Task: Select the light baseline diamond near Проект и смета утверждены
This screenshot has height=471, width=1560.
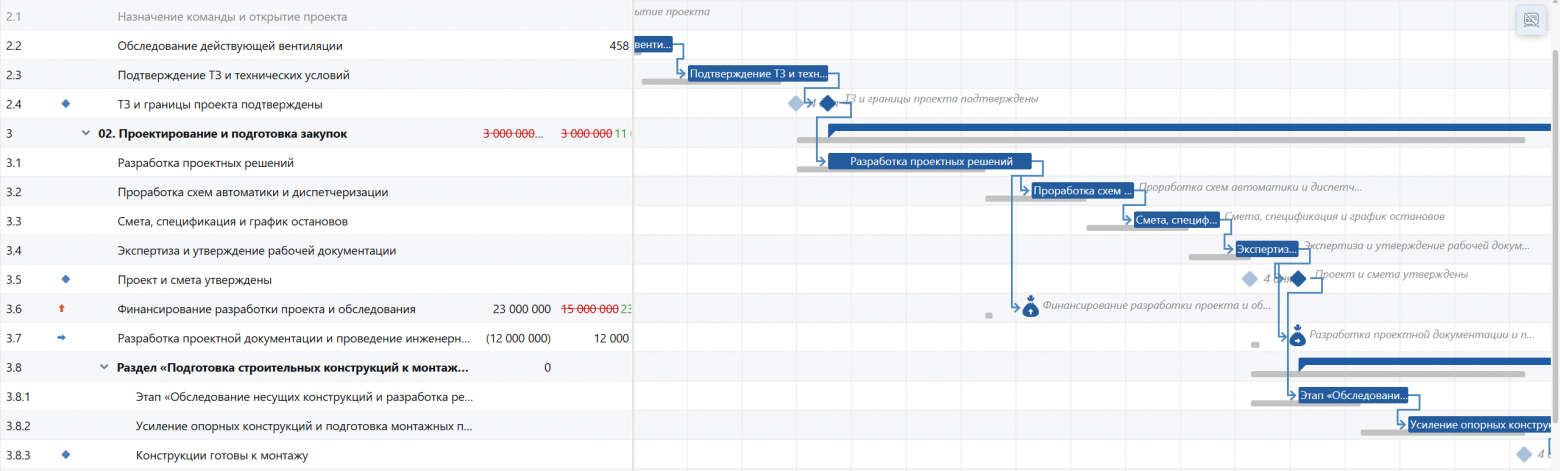Action: coord(1249,279)
